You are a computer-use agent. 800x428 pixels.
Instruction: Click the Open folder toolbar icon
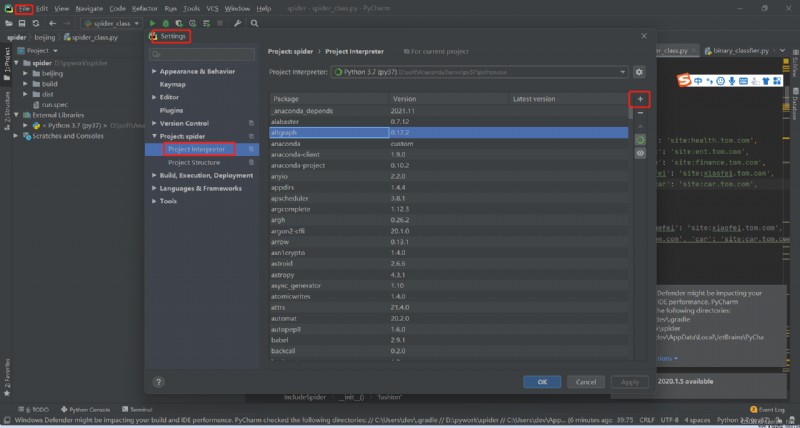[x=9, y=23]
